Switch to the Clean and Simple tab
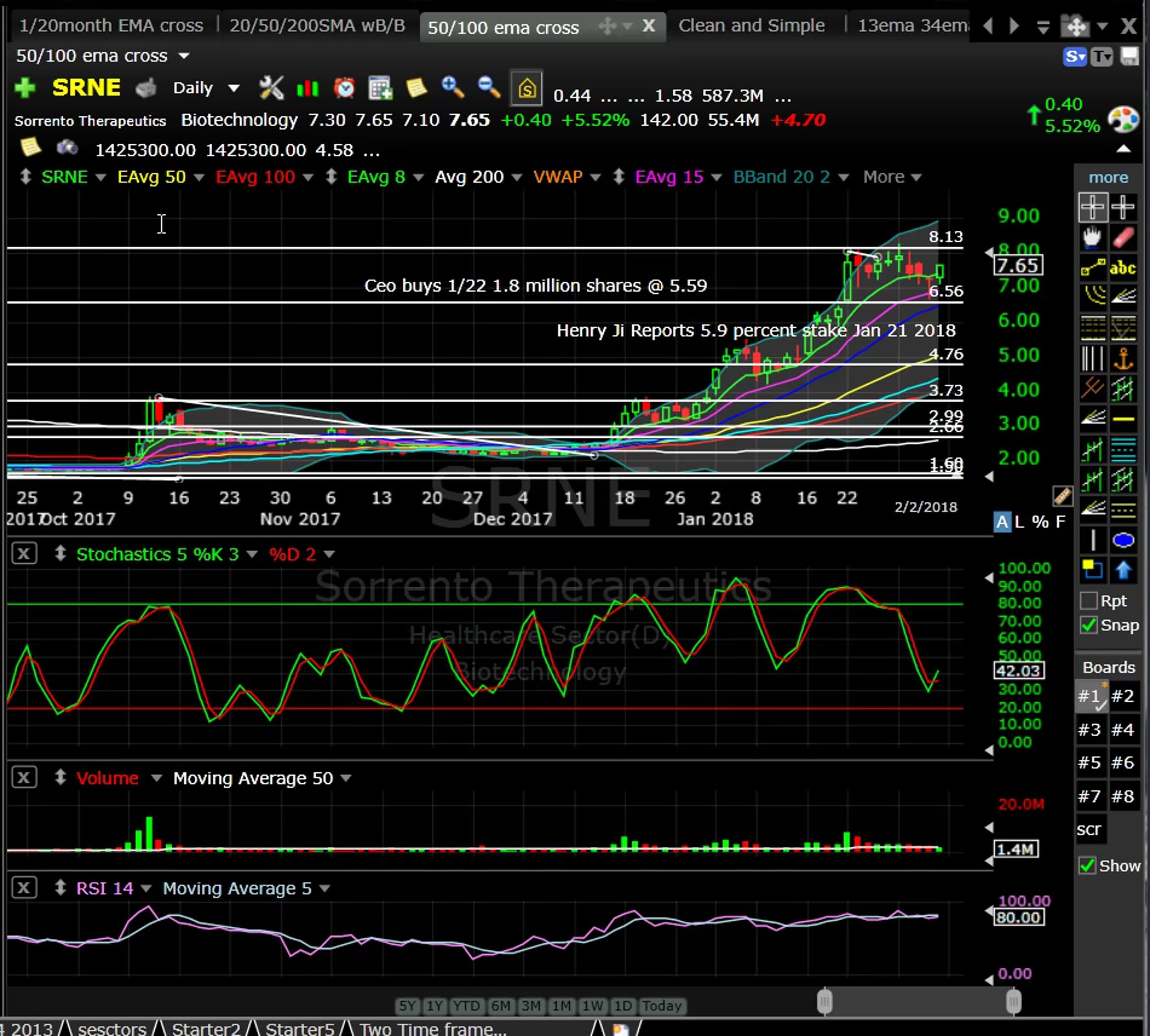 [751, 25]
